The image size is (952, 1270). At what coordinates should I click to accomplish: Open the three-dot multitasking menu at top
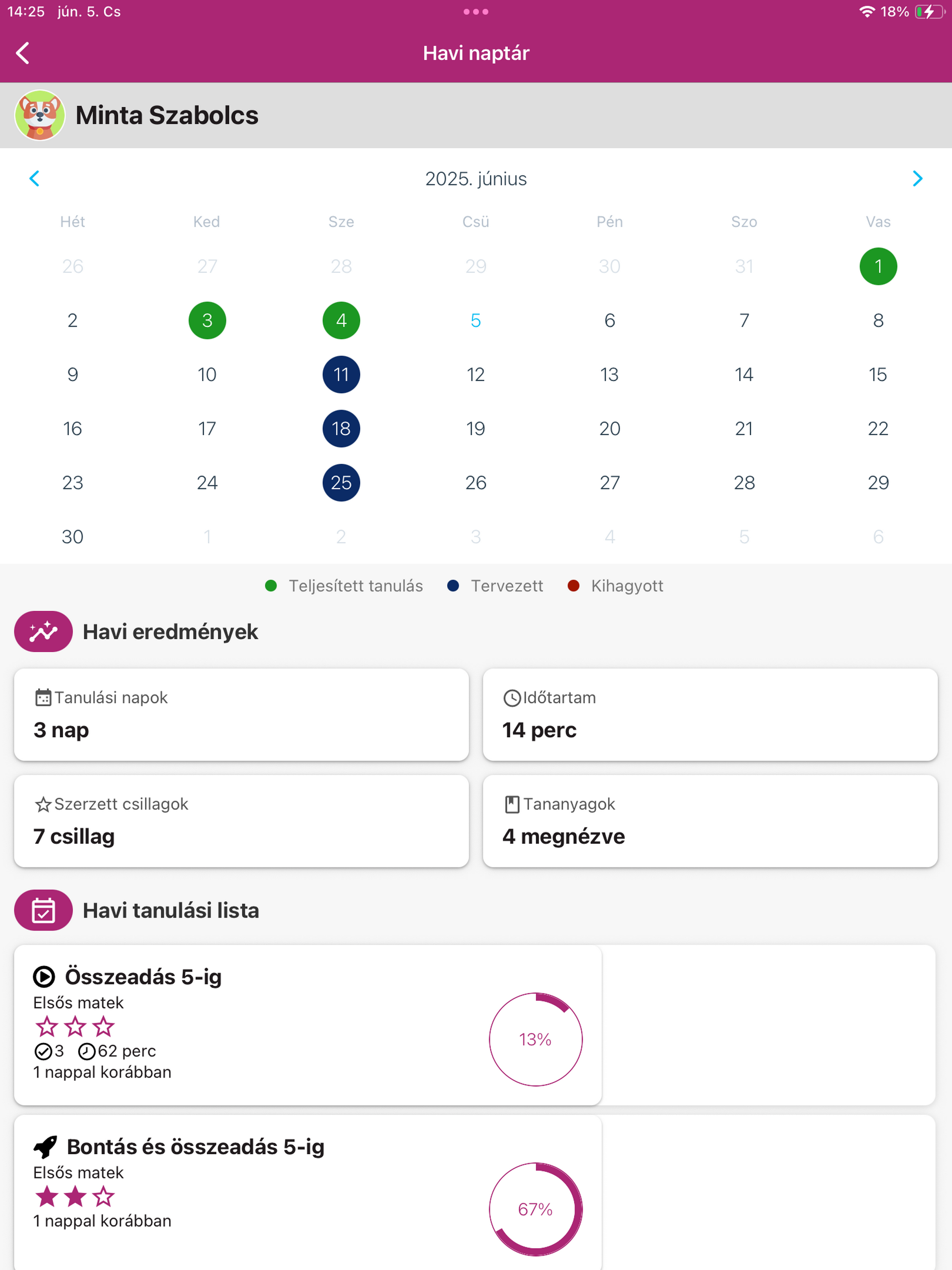click(476, 12)
